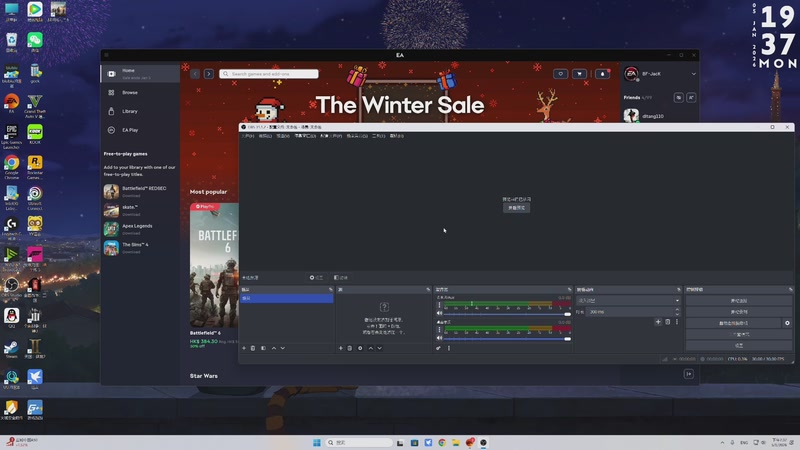Undock the OBS audio mixer panel header icon
This screenshot has width=800, height=450.
coord(569,289)
